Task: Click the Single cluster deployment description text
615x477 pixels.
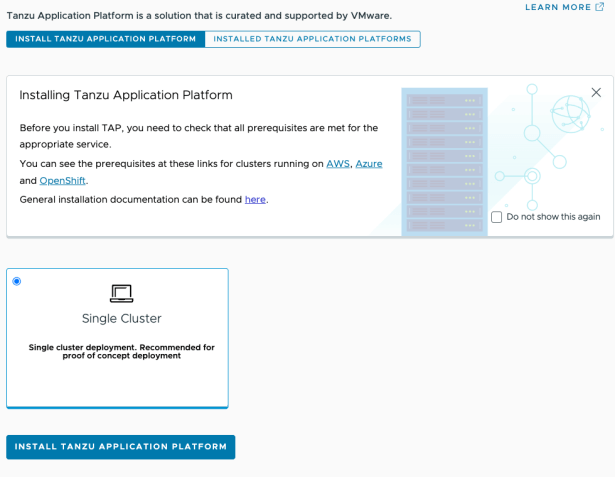Action: click(x=122, y=351)
